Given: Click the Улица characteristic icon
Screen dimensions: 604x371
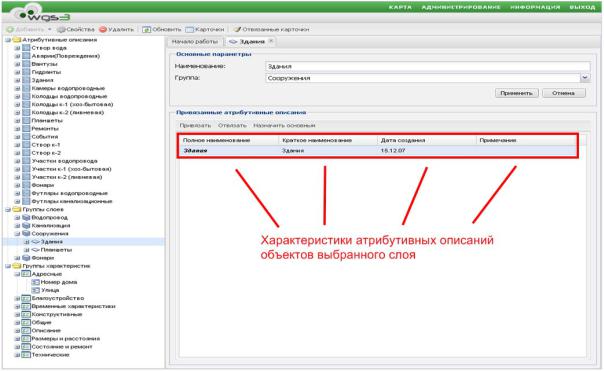Looking at the screenshot, I should tap(35, 290).
